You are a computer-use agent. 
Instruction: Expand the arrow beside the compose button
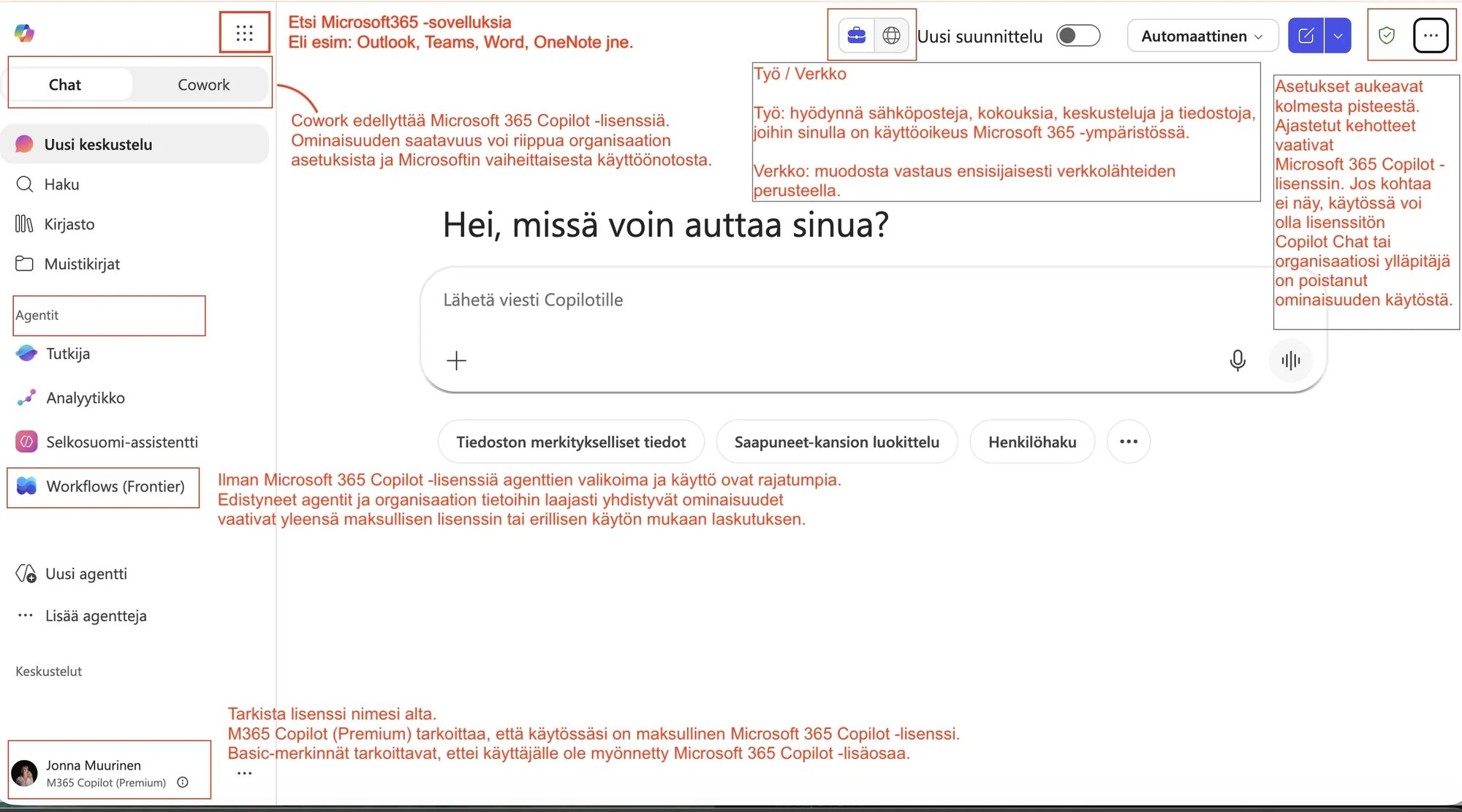click(x=1337, y=36)
